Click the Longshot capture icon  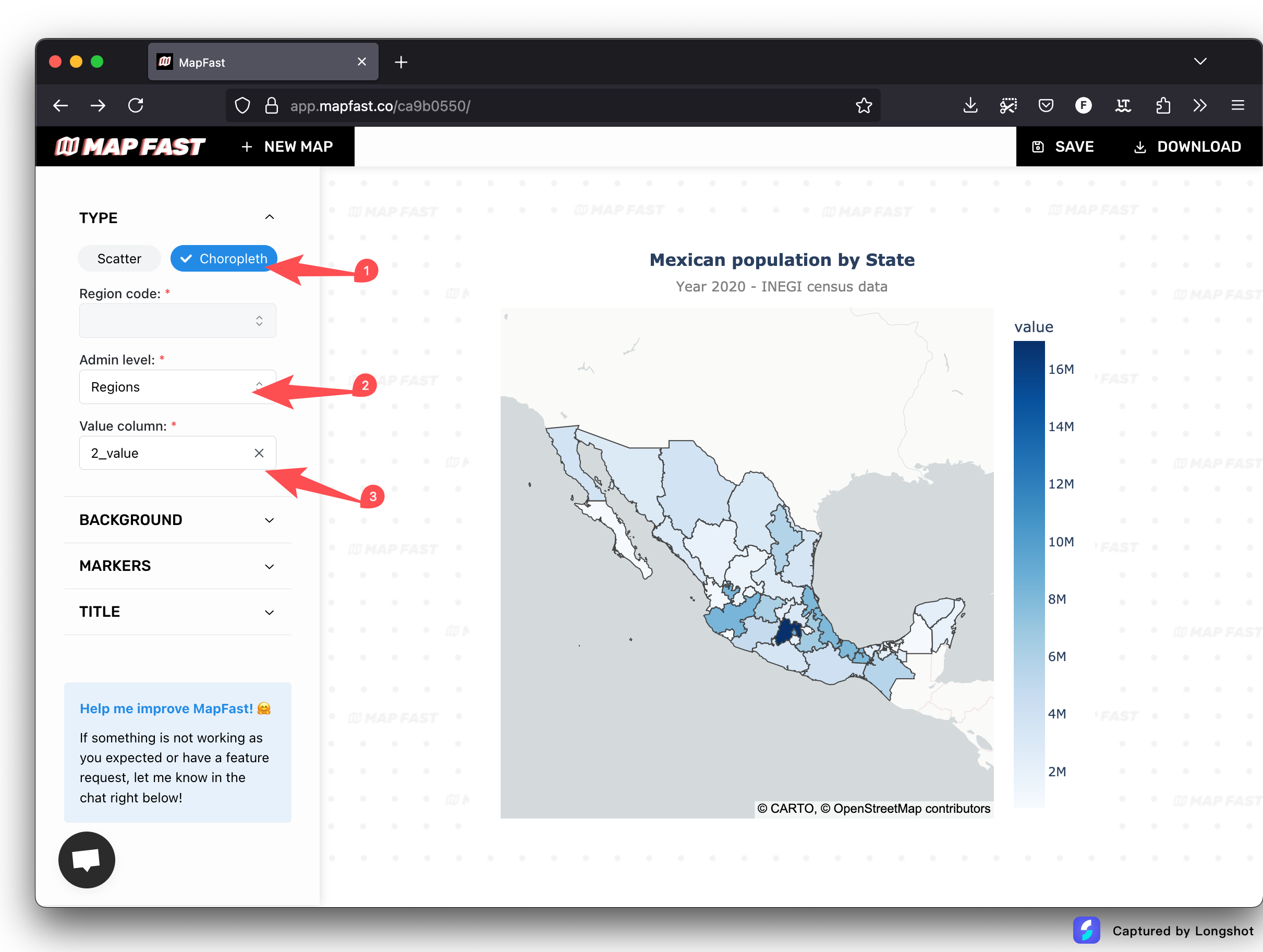tap(1086, 930)
